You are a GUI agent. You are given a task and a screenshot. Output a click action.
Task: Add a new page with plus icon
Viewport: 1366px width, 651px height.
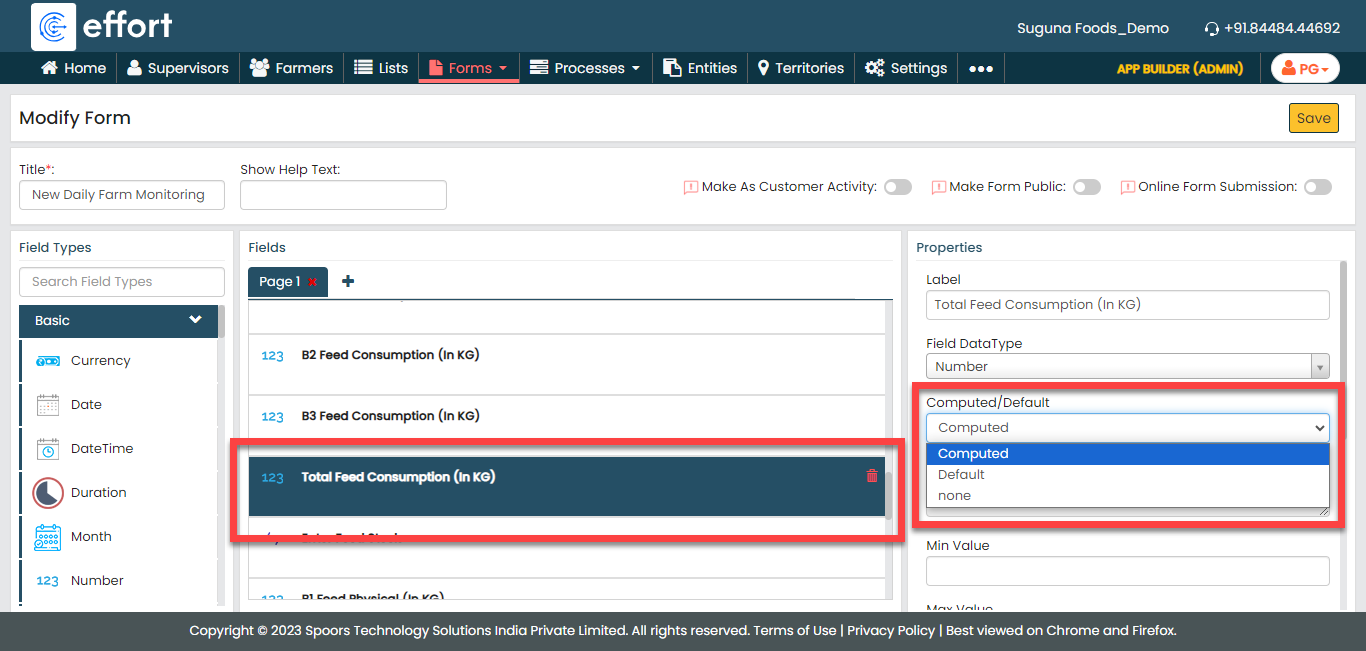[348, 282]
